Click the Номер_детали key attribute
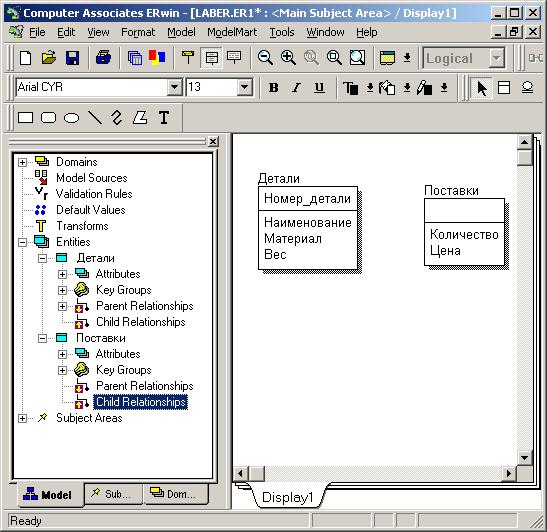This screenshot has height=532, width=547. coord(307,198)
